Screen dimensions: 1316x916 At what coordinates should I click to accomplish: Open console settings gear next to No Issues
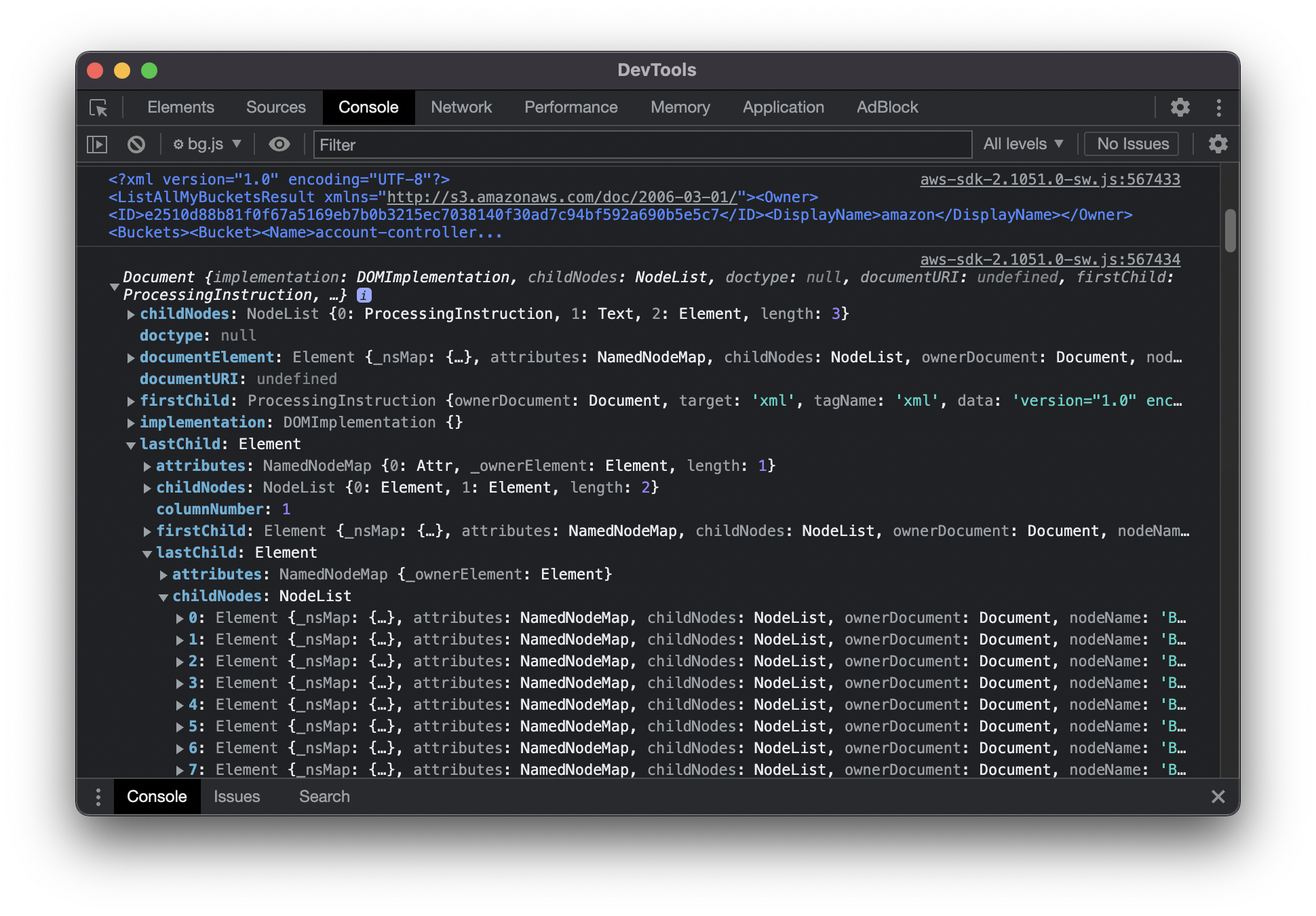click(1218, 144)
